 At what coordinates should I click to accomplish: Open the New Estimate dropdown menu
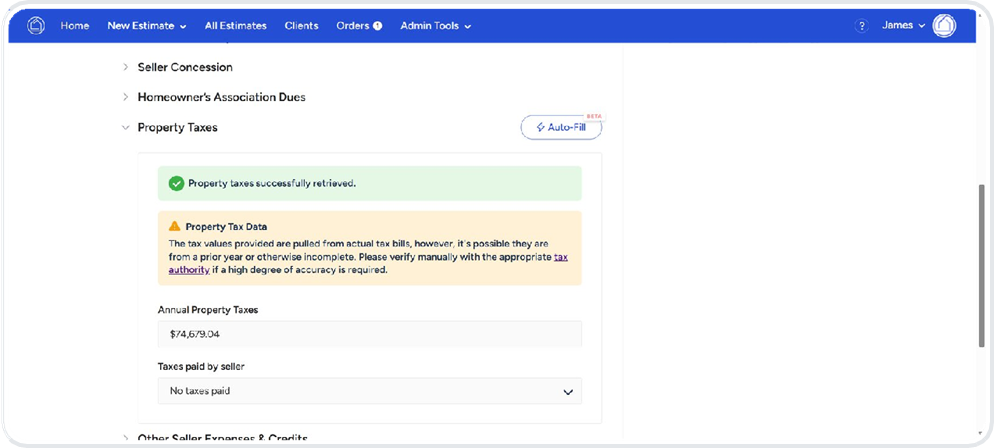tap(147, 26)
